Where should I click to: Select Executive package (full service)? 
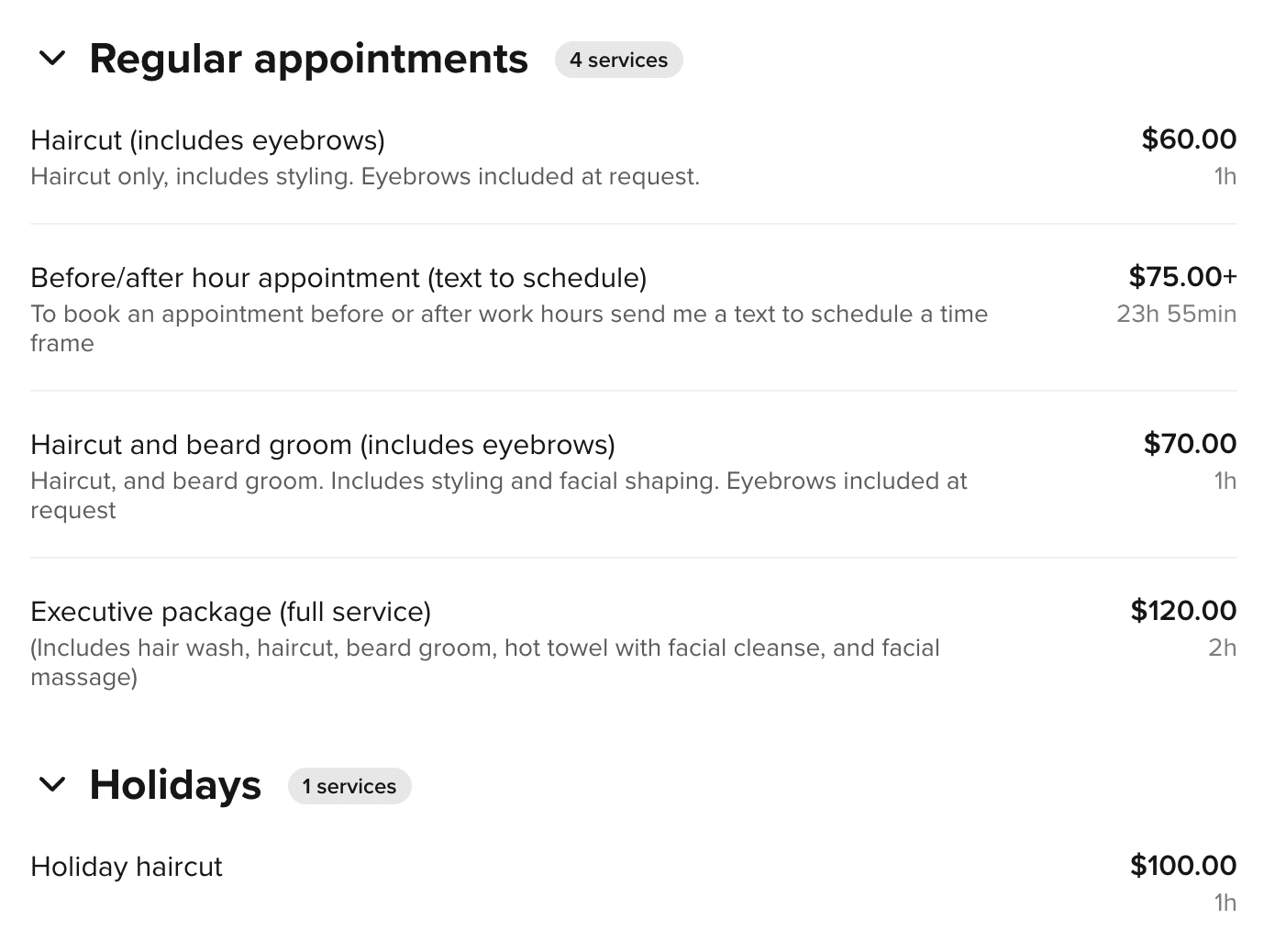(x=633, y=643)
